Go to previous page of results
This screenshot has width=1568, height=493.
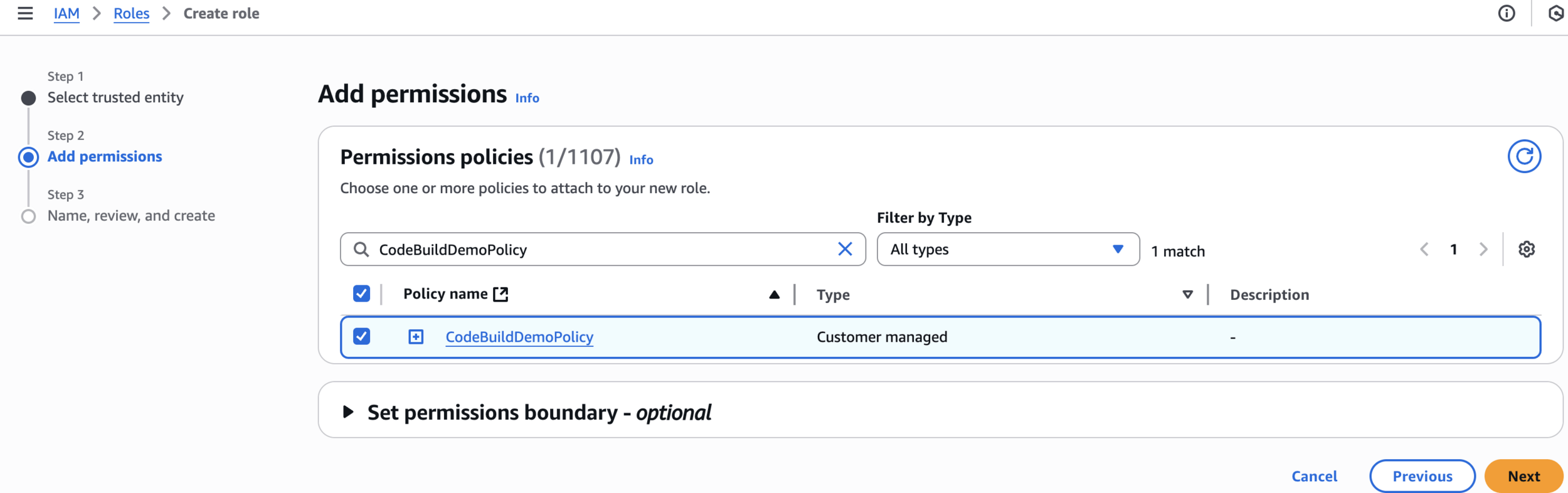pos(1424,249)
